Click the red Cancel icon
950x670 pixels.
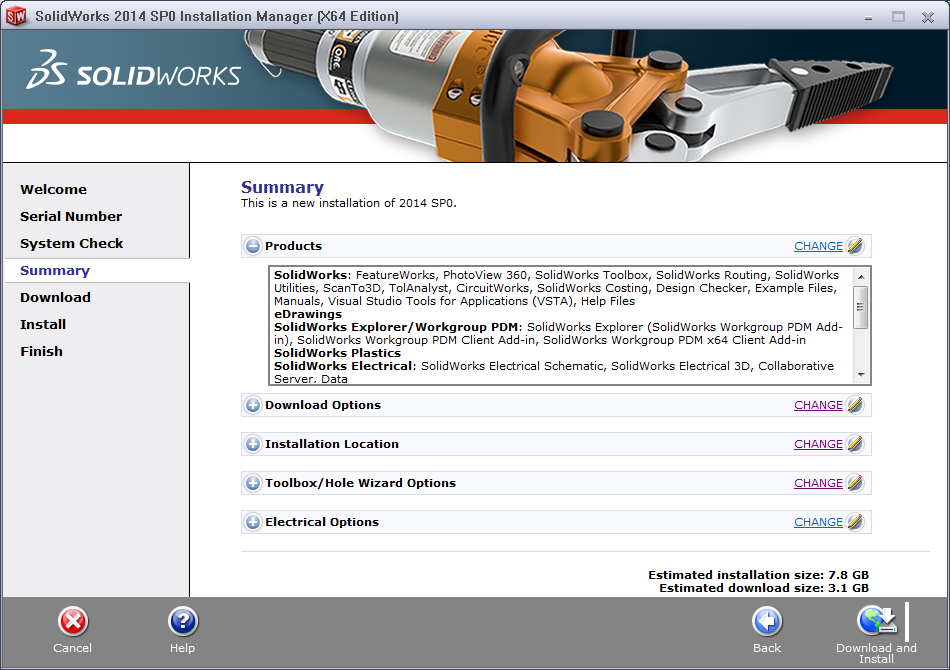(73, 622)
